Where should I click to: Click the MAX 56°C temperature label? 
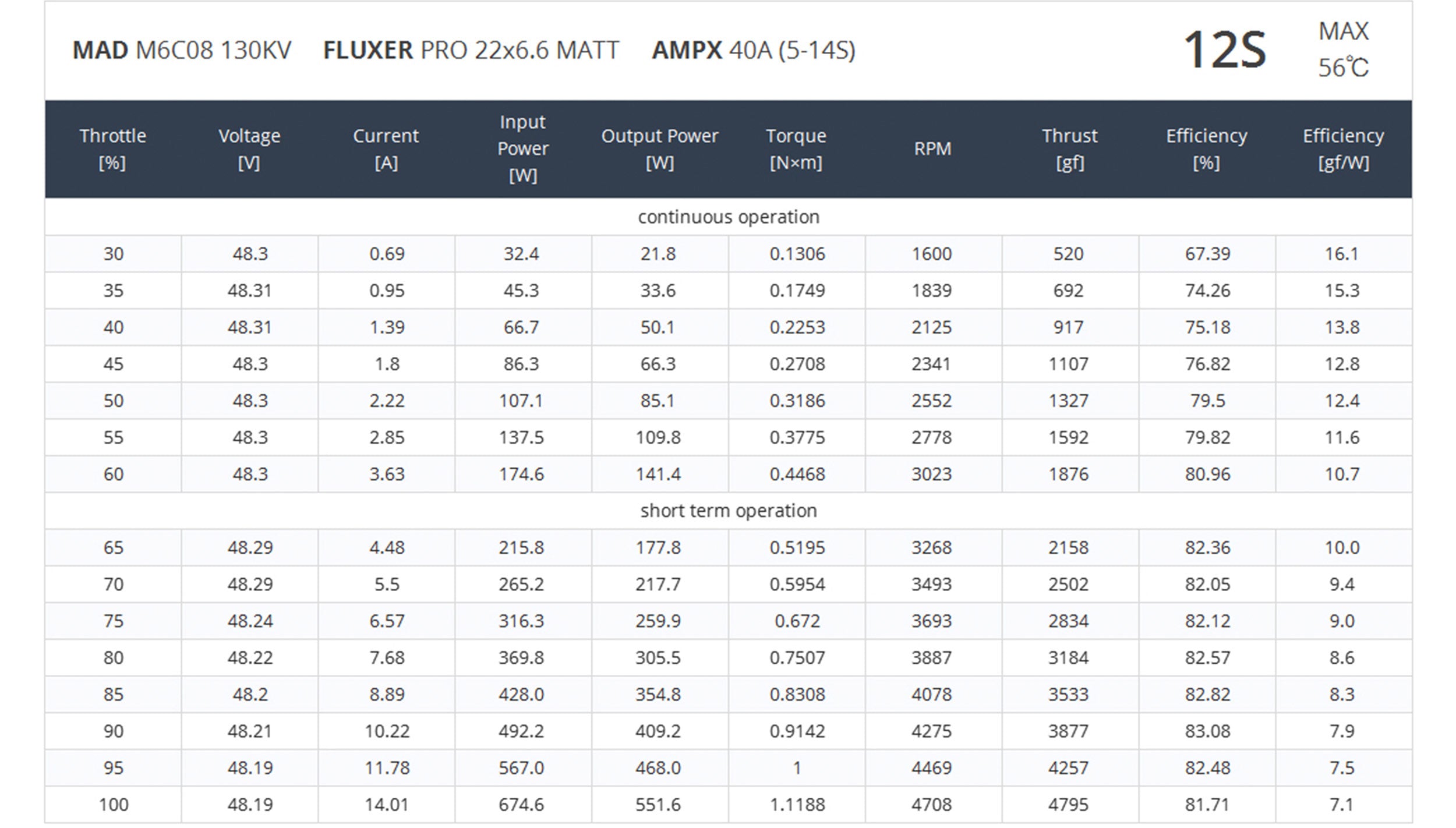(x=1343, y=50)
